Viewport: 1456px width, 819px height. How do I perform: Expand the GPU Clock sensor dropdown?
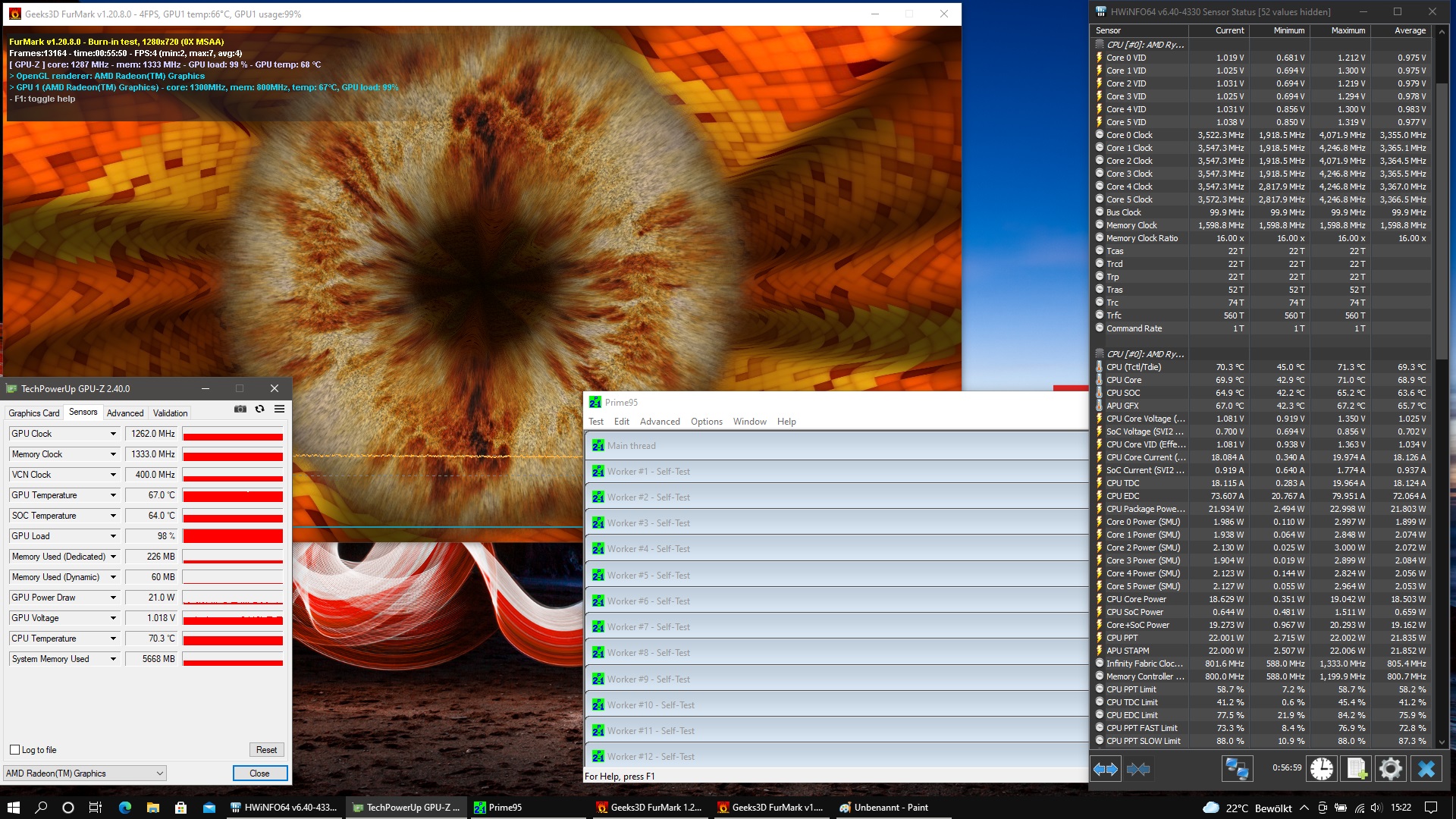coord(114,434)
